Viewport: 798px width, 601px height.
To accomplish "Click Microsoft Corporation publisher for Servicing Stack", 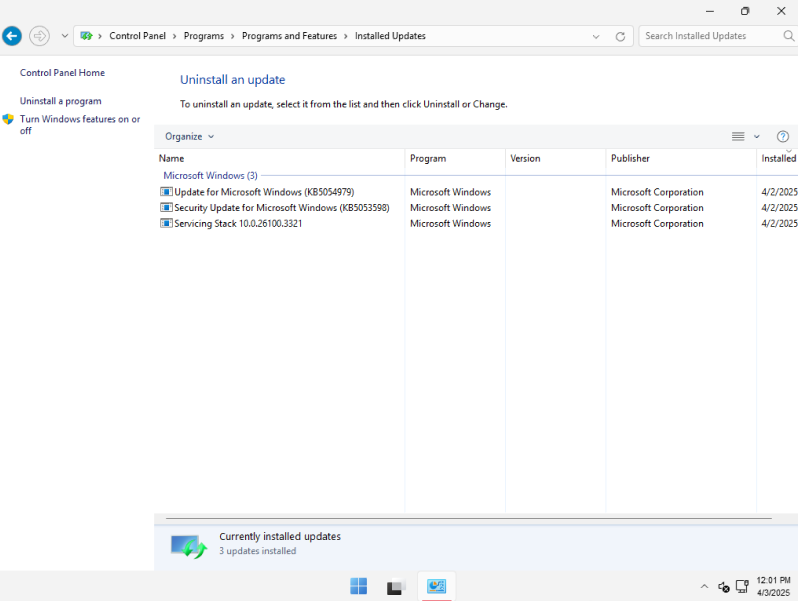I will click(657, 223).
